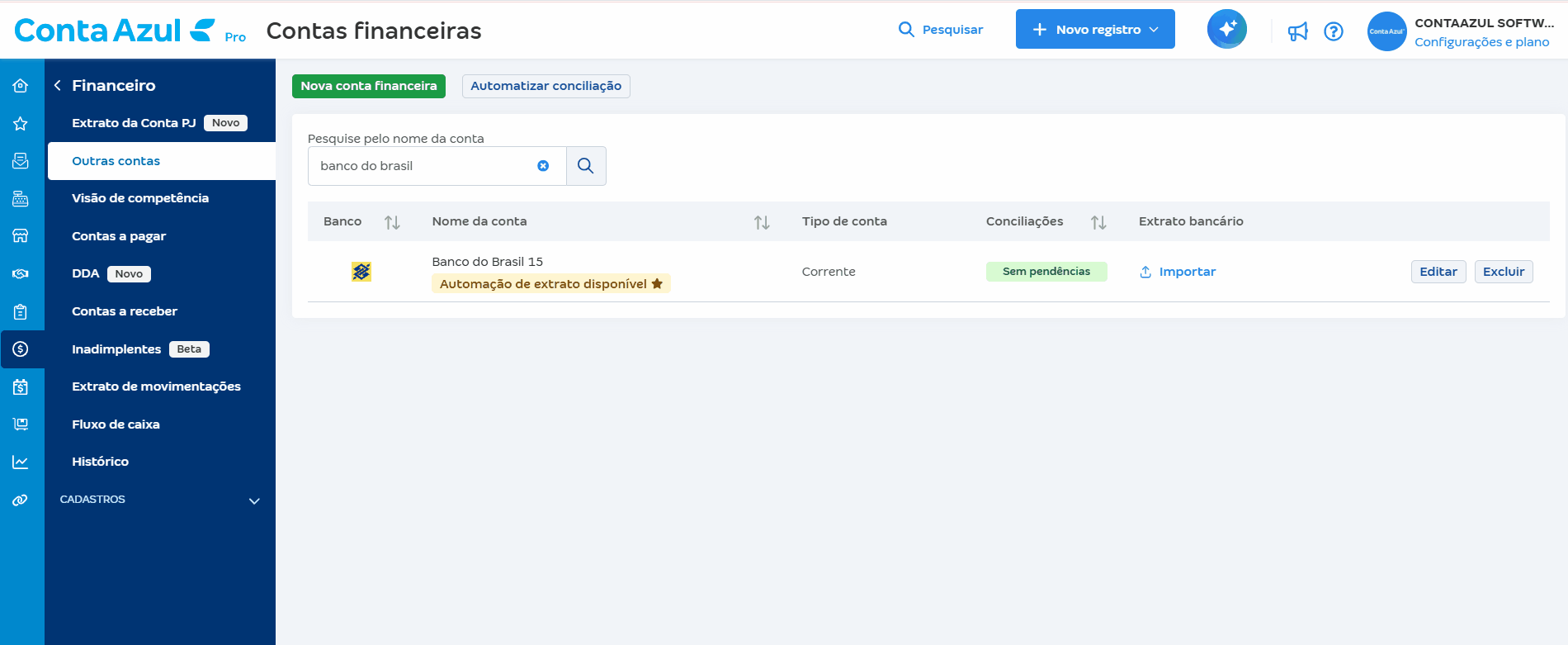Screen dimensions: 1568x645
Task: Select the dollar sign Financeiro rail icon
Action: tap(21, 349)
